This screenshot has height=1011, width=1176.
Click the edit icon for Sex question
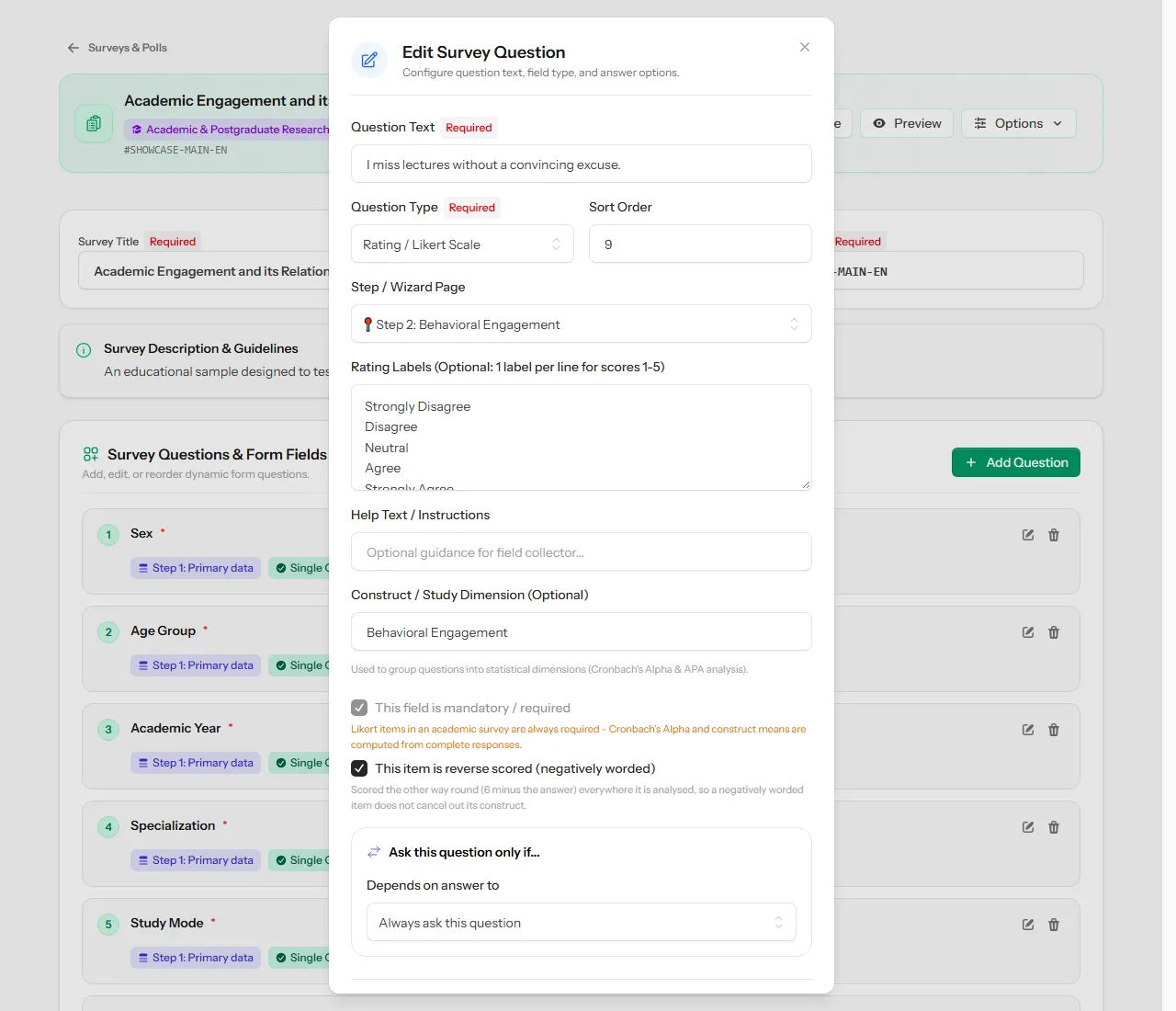click(1028, 535)
